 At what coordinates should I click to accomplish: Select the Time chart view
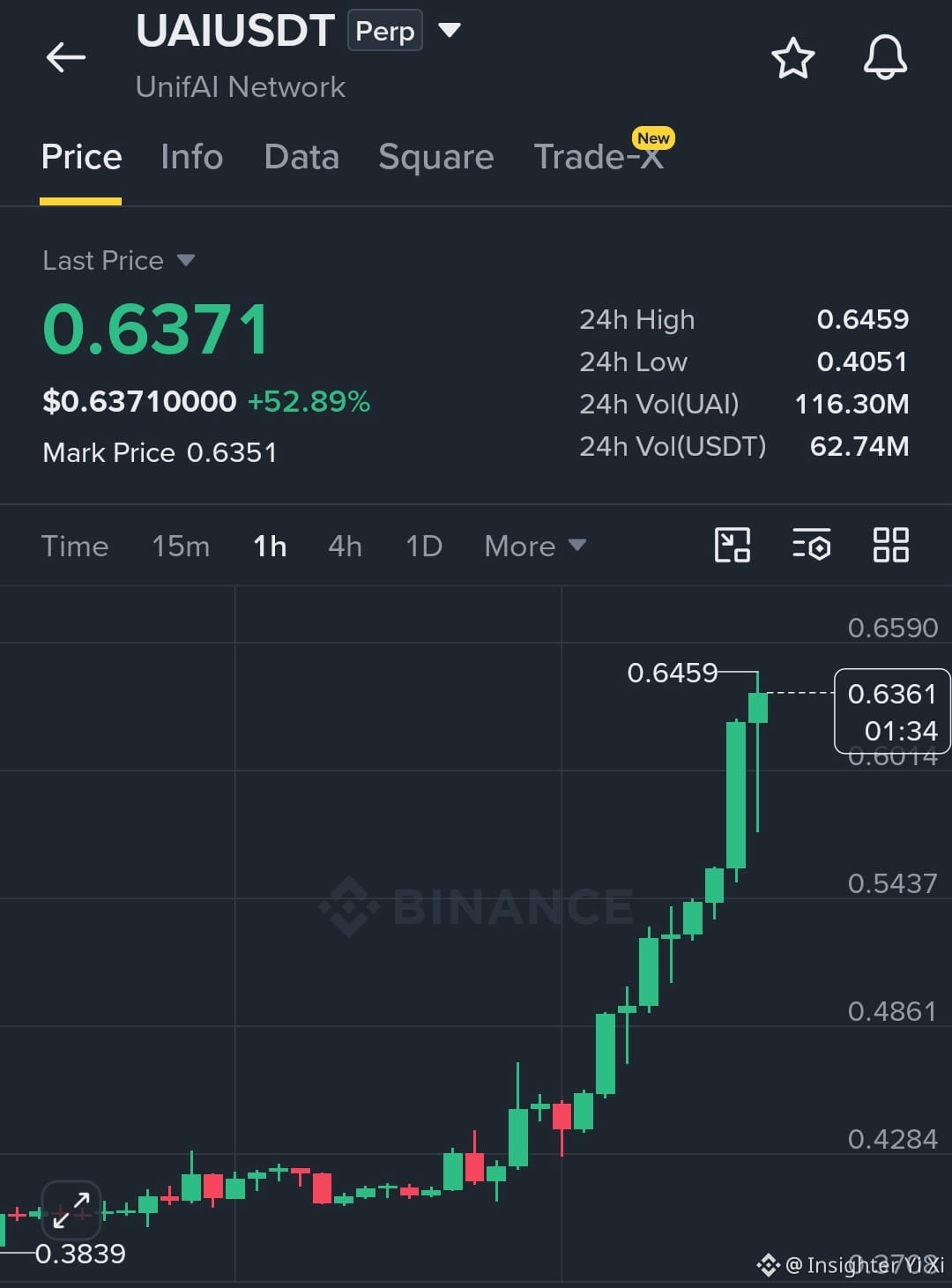pyautogui.click(x=75, y=547)
